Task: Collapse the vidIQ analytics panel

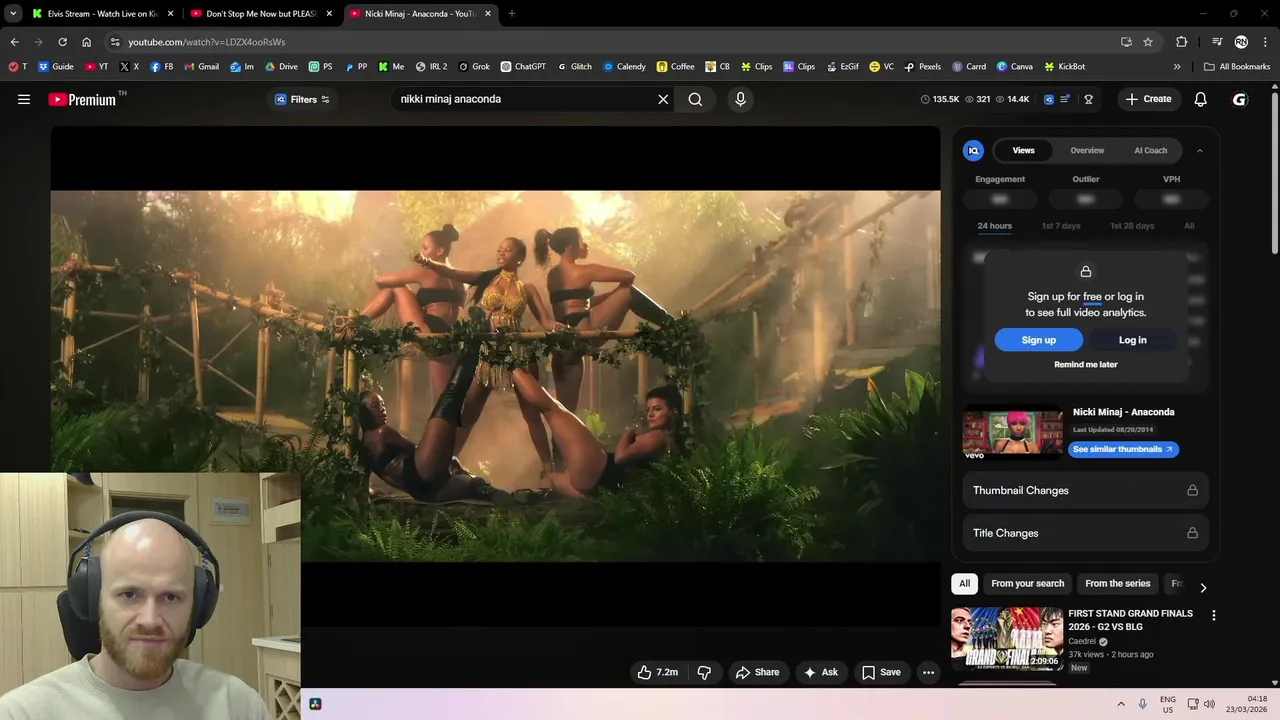Action: coord(1199,150)
